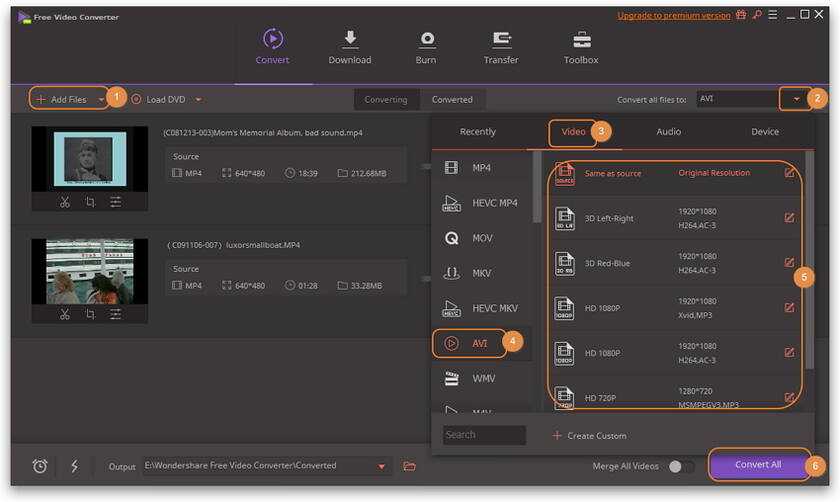The width and height of the screenshot is (840, 502).
Task: Switch to the Video tab
Action: (x=573, y=132)
